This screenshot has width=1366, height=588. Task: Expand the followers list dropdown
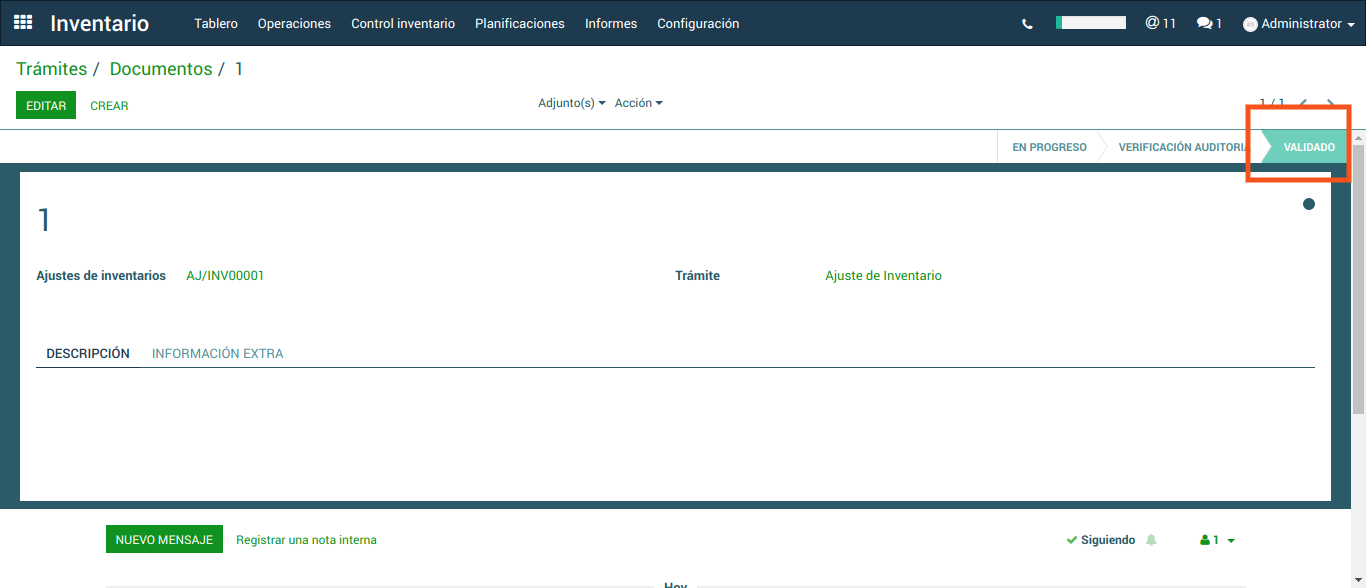[x=1217, y=540]
